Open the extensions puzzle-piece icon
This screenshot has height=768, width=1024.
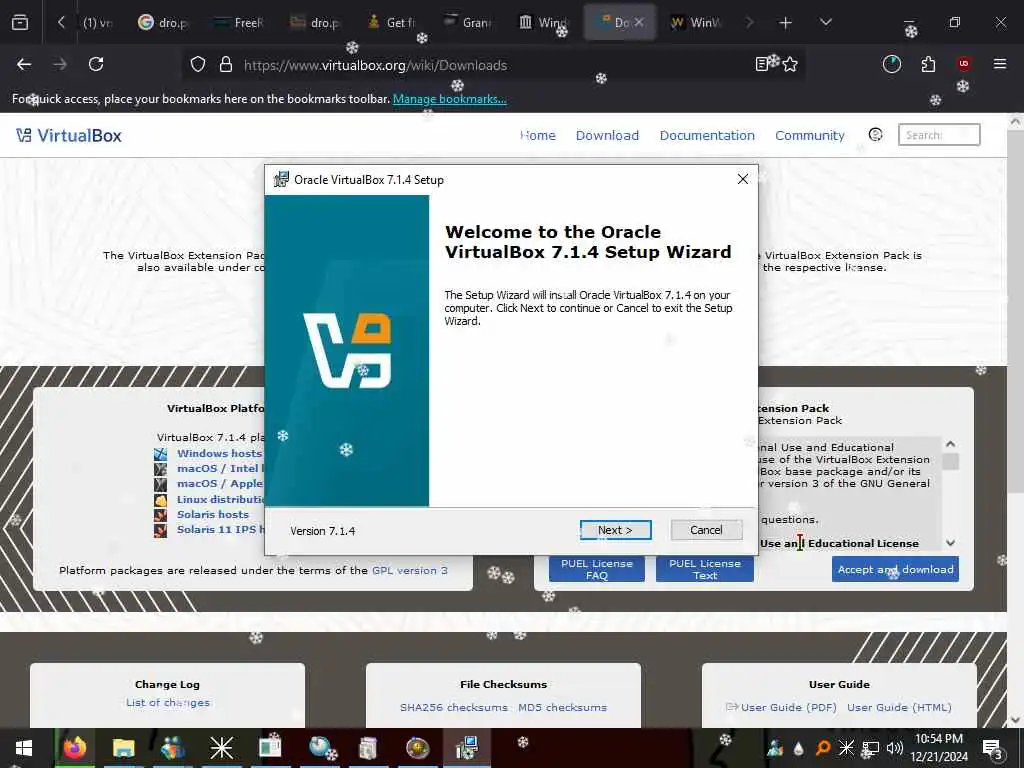click(x=928, y=64)
